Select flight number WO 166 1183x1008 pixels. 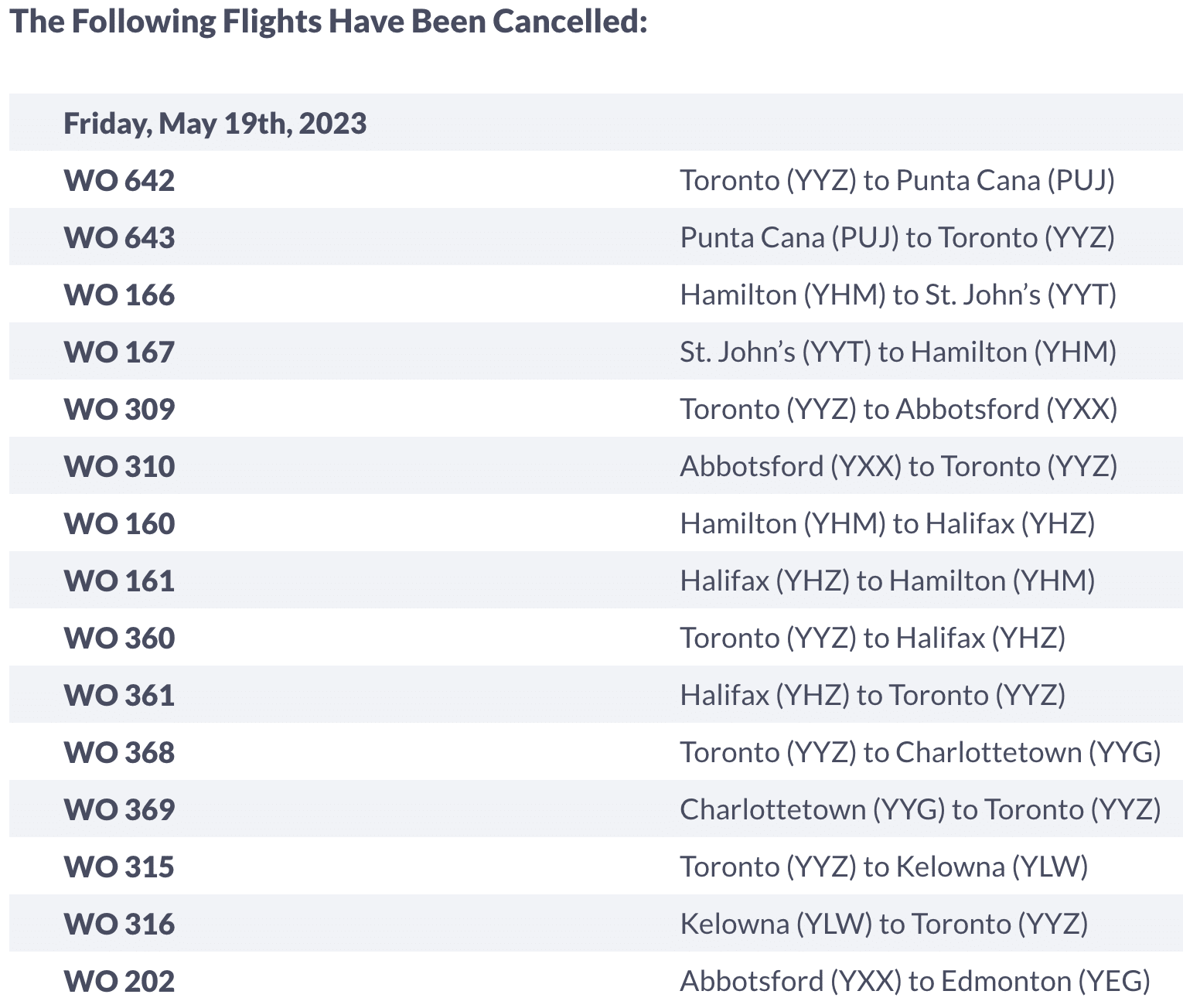point(119,295)
